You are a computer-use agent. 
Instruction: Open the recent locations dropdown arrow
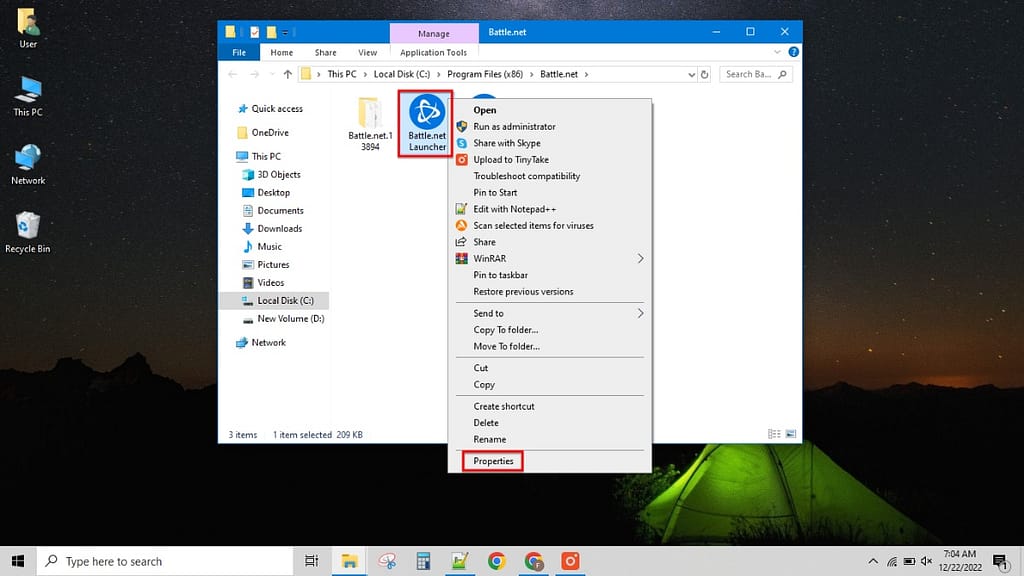(271, 74)
